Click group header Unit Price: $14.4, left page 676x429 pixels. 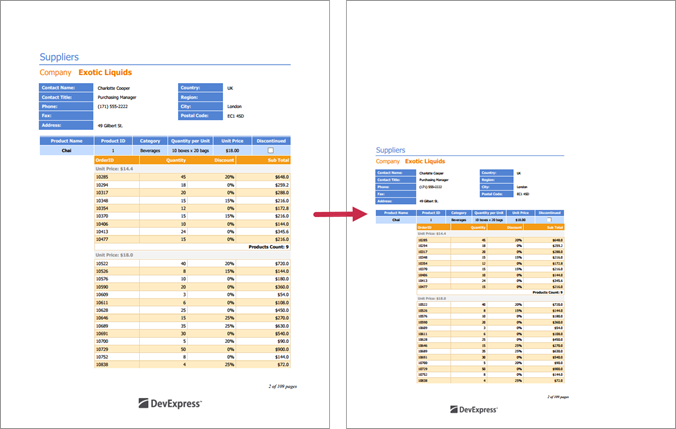click(114, 169)
